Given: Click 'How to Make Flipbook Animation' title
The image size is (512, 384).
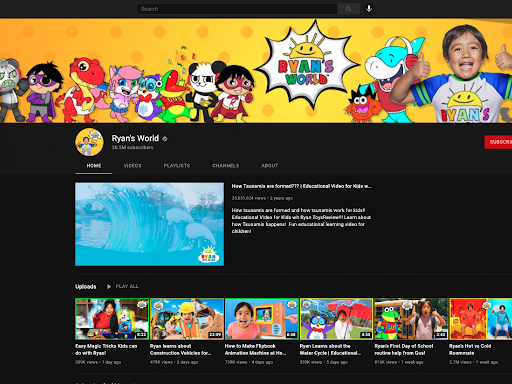Looking at the screenshot, I should 255,350.
